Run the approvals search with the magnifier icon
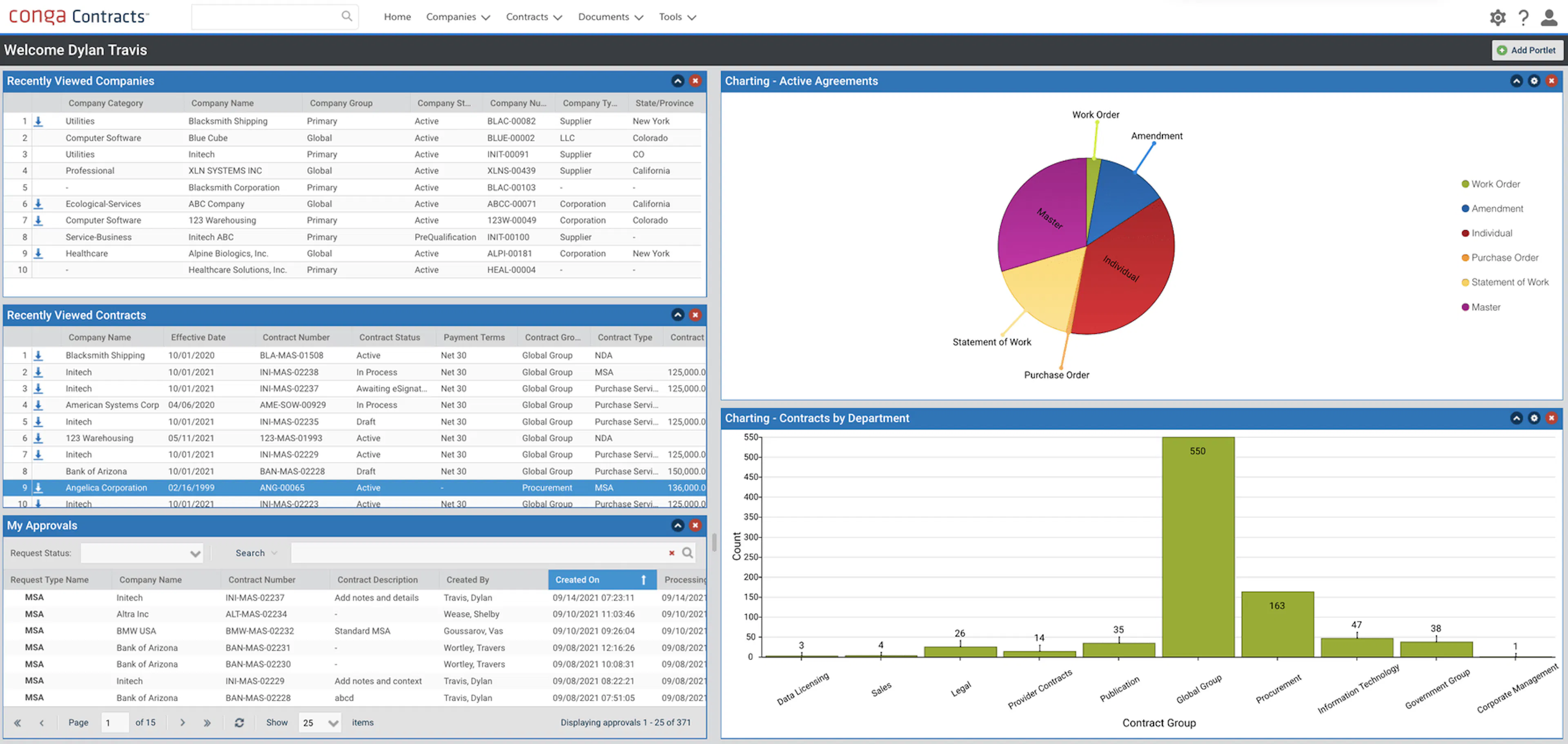 [x=688, y=553]
